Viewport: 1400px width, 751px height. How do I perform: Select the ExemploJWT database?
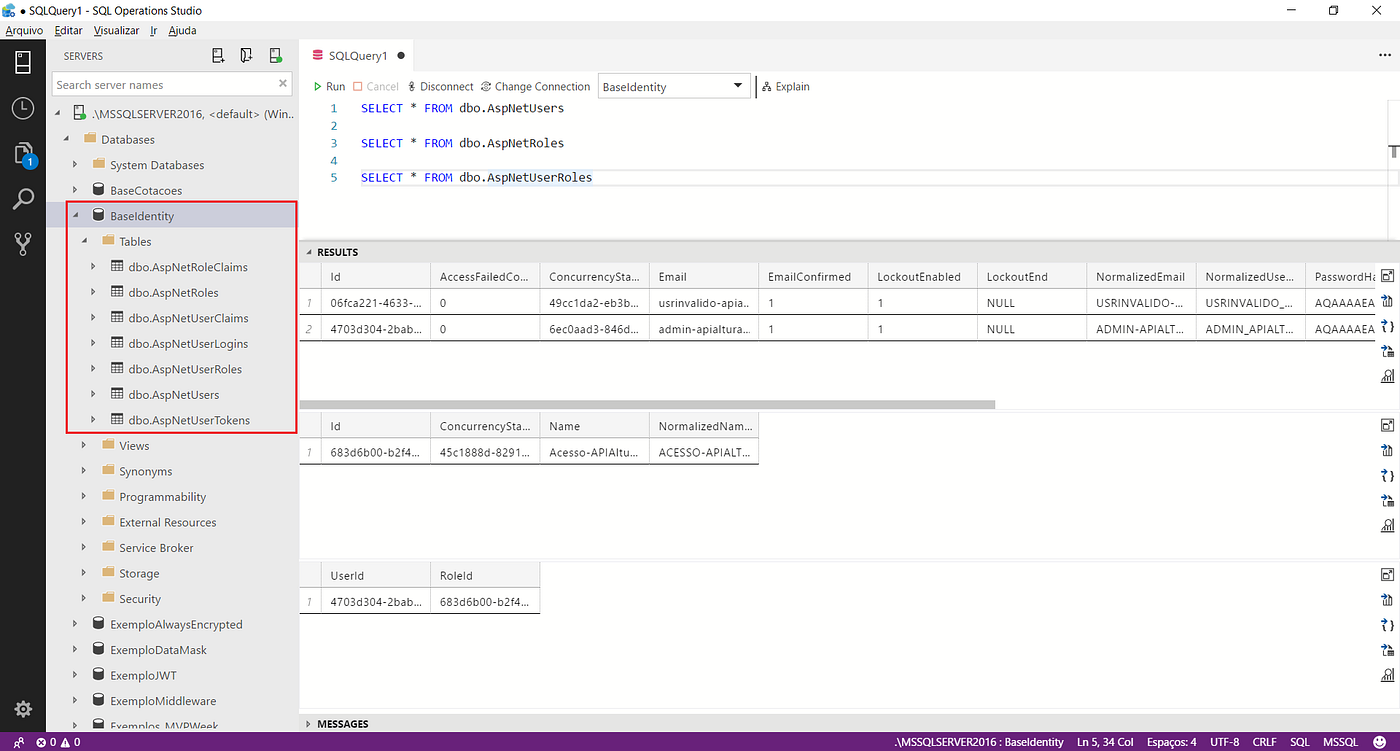click(x=143, y=676)
